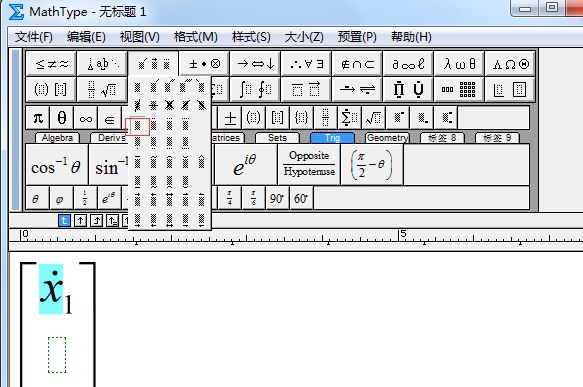Viewport: 583px width, 387px height.
Task: Apply right arrow under embellishment
Action: point(138,220)
